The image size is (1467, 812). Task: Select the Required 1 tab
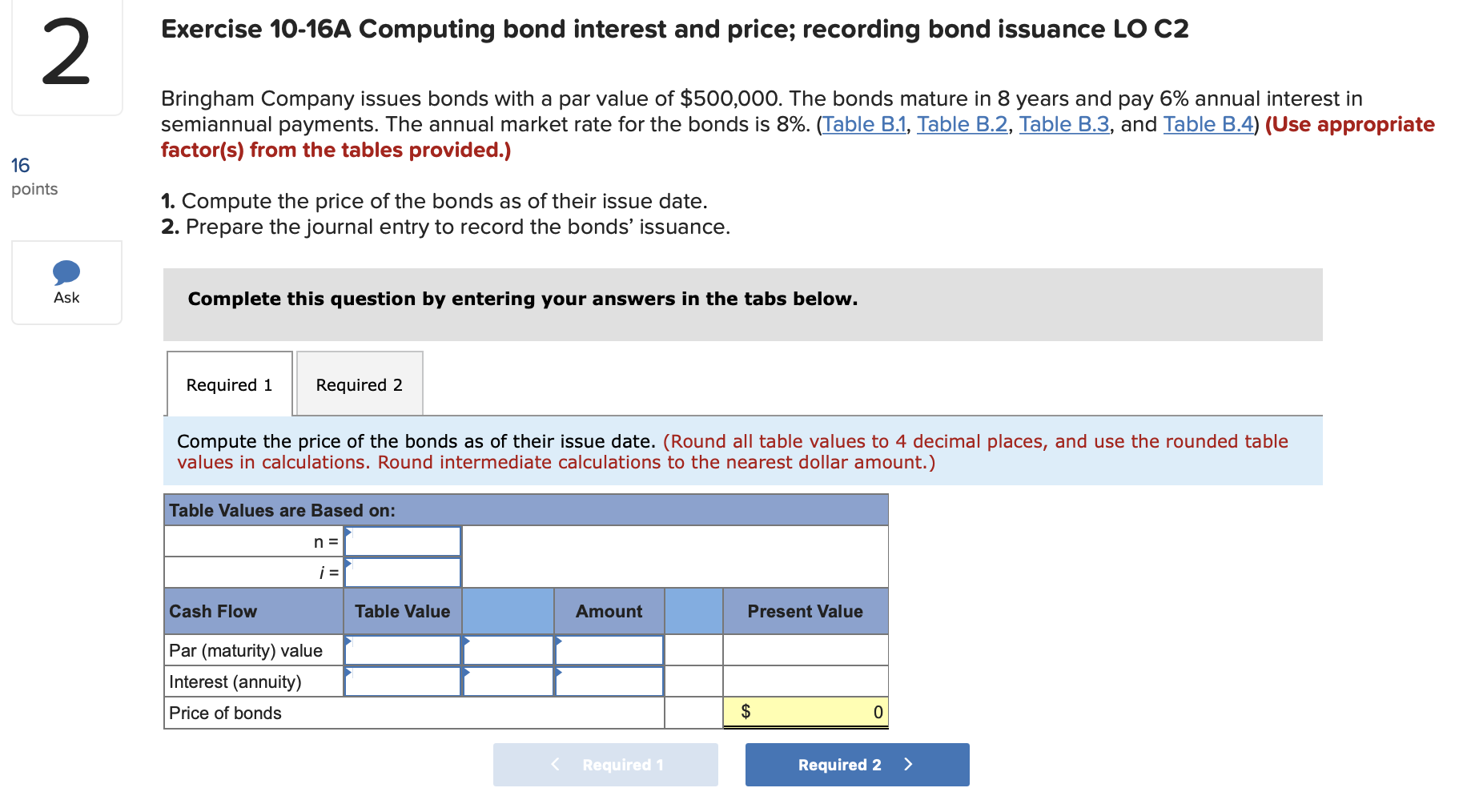(x=228, y=384)
